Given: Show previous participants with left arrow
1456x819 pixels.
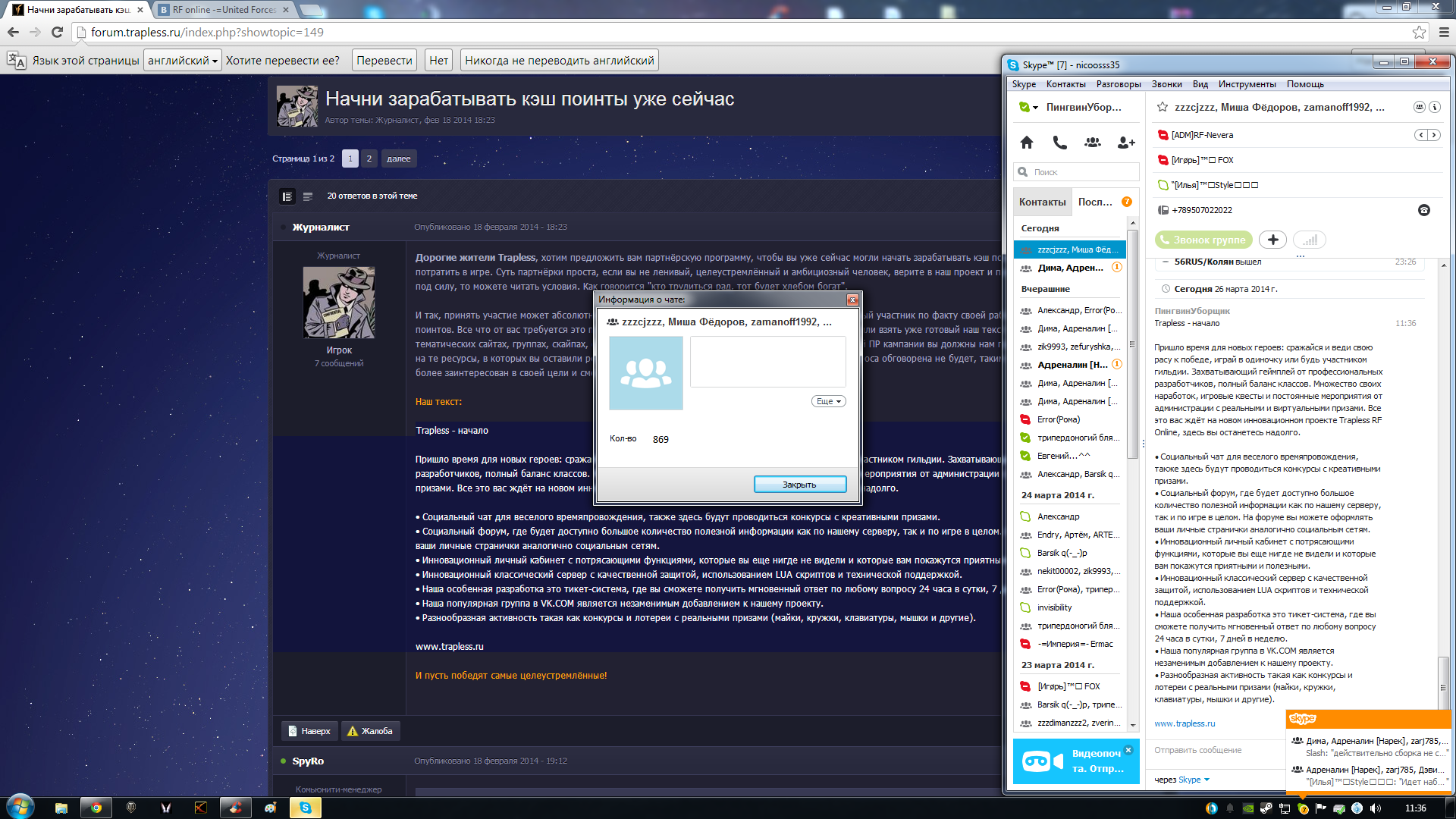Looking at the screenshot, I should pos(1421,135).
